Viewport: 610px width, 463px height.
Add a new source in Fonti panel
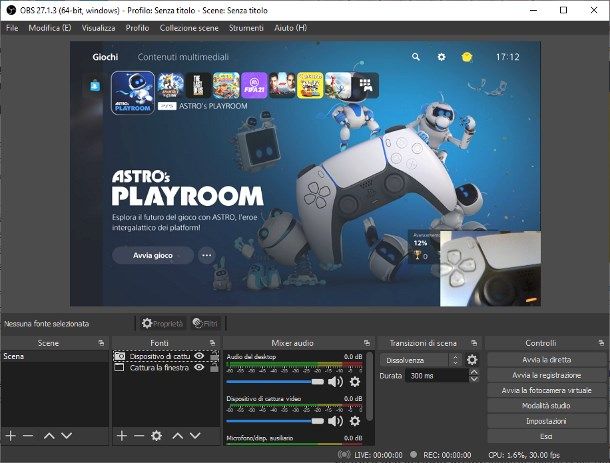[122, 436]
